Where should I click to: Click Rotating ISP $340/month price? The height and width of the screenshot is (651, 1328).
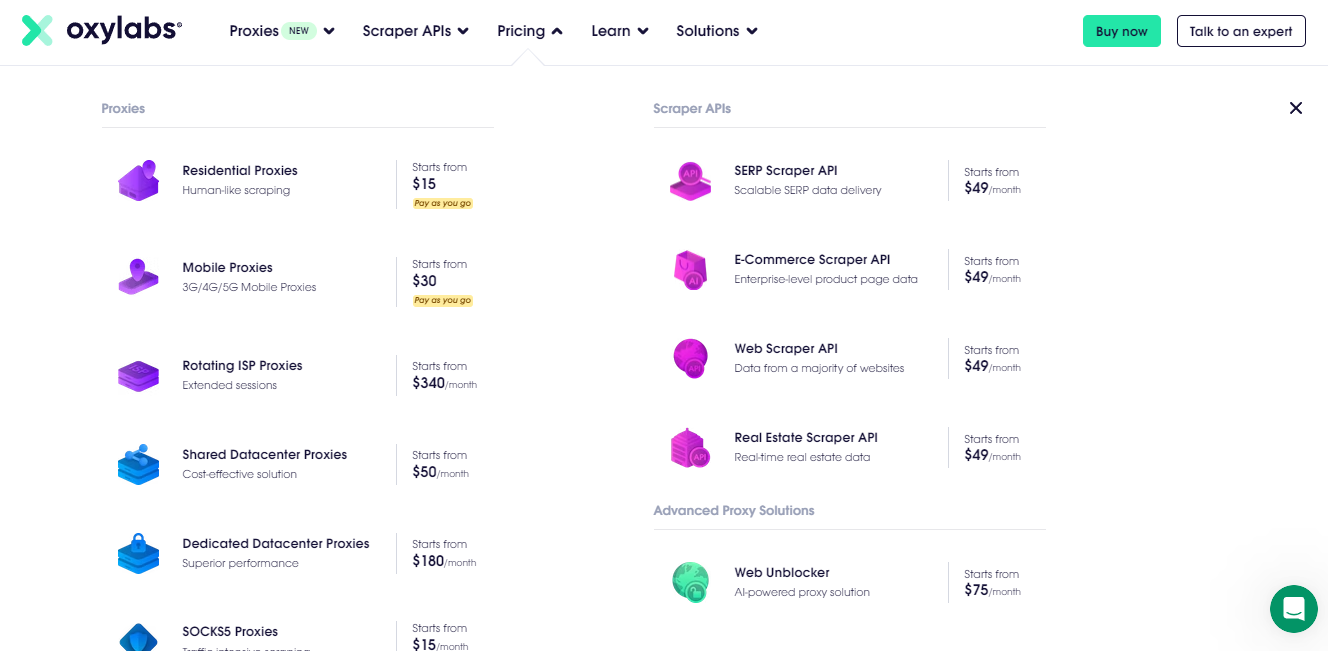(x=444, y=383)
